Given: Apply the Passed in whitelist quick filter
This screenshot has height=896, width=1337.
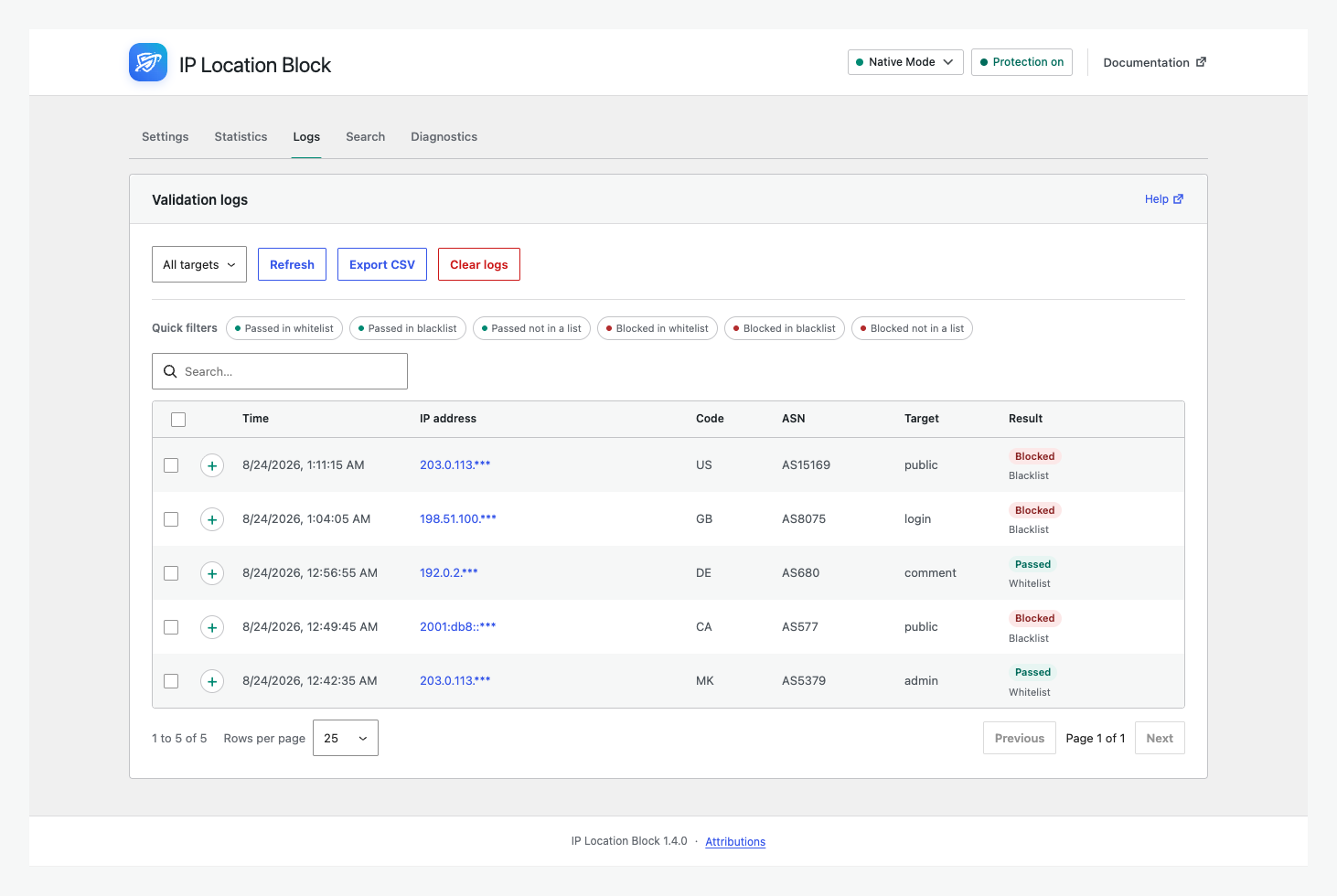Looking at the screenshot, I should [284, 328].
